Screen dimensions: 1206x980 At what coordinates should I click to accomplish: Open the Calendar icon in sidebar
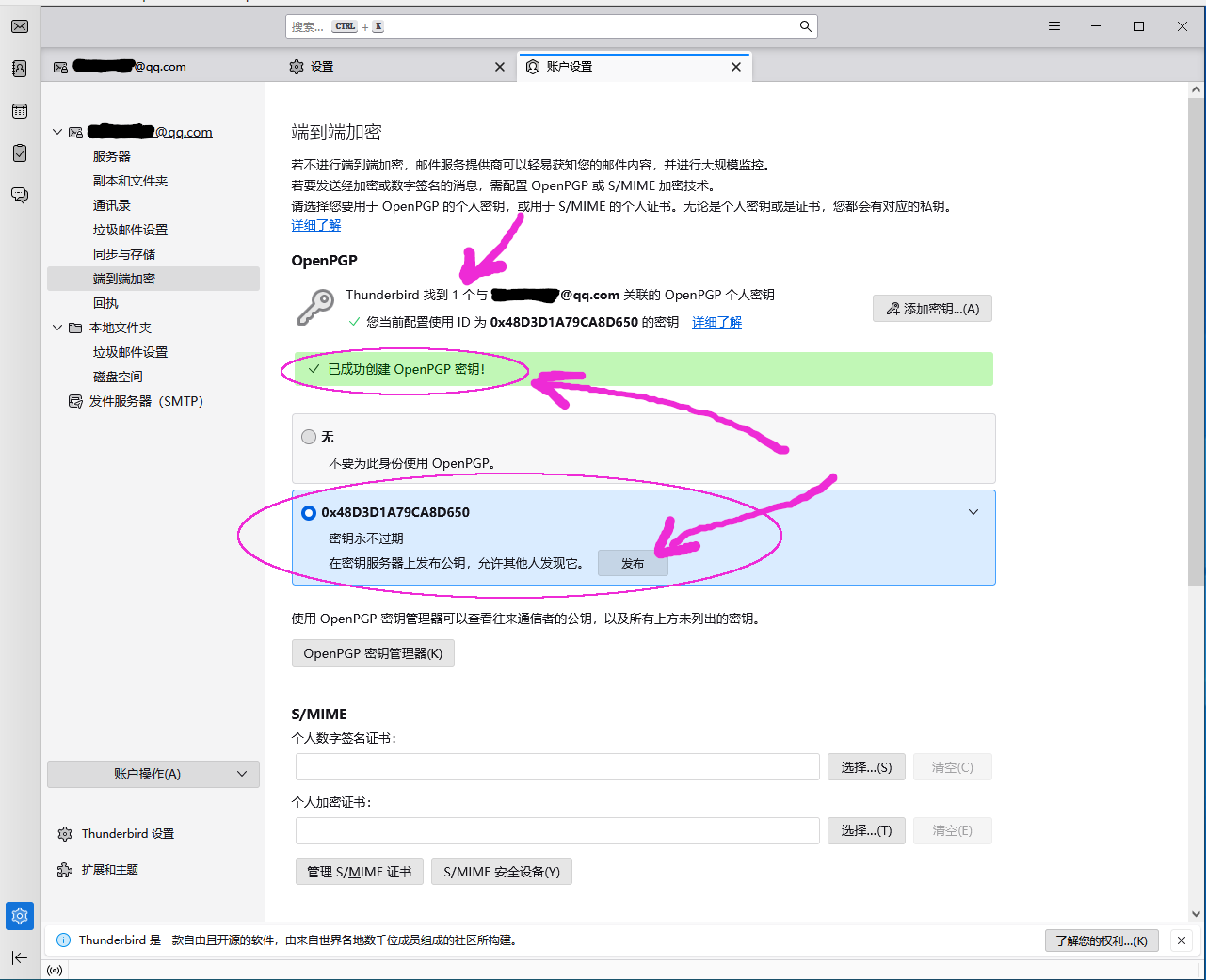(20, 111)
